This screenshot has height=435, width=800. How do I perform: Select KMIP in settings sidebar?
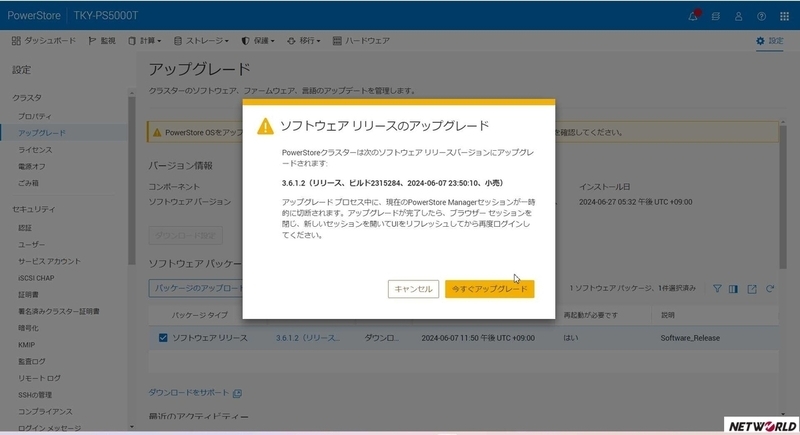(27, 345)
